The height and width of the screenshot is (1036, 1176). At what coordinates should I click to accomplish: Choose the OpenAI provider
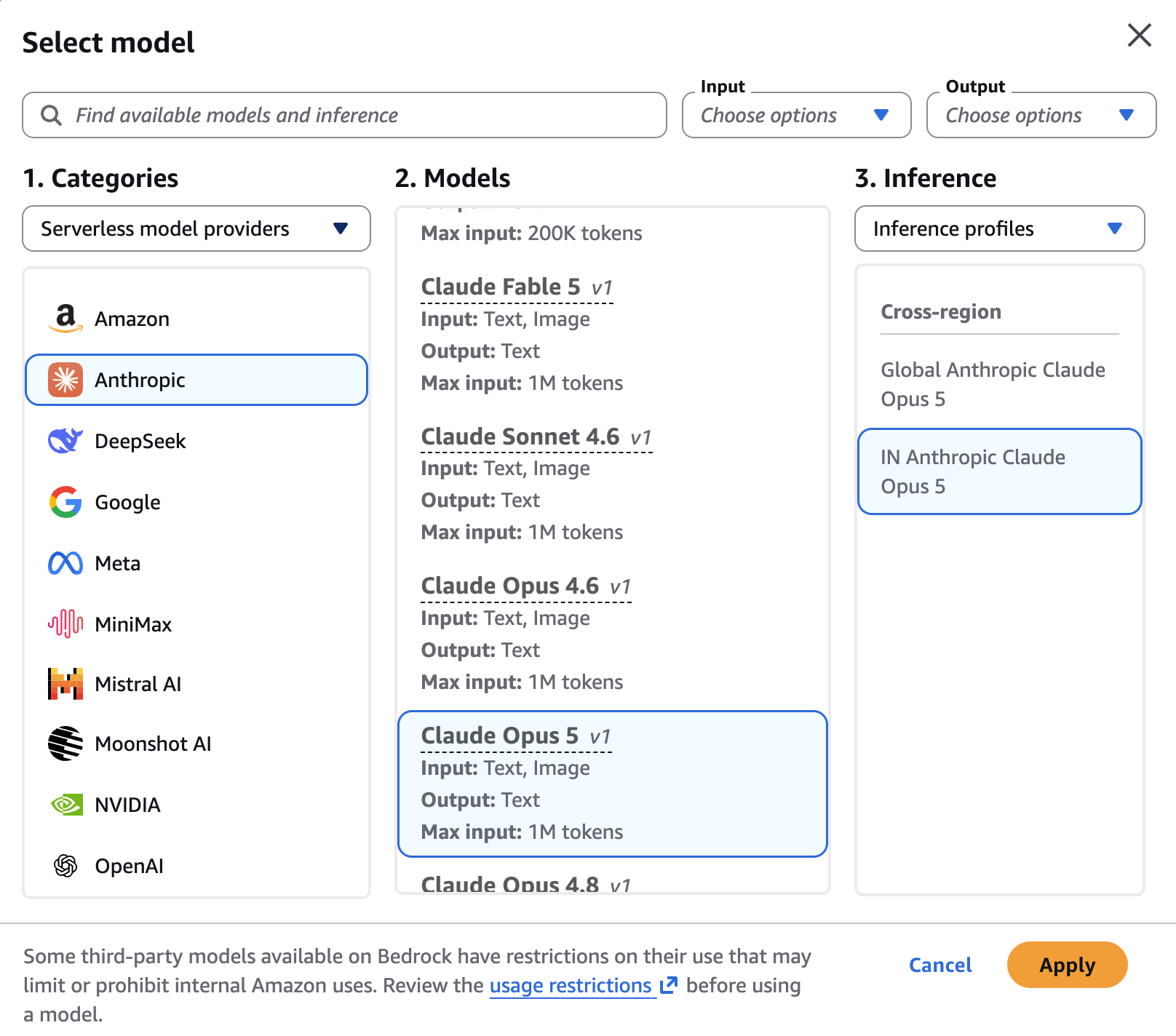click(x=196, y=866)
